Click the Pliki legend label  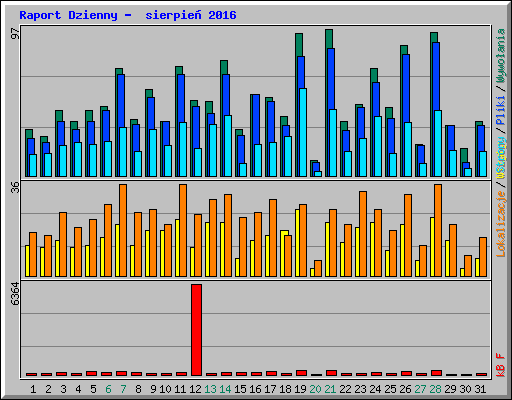click(x=501, y=111)
